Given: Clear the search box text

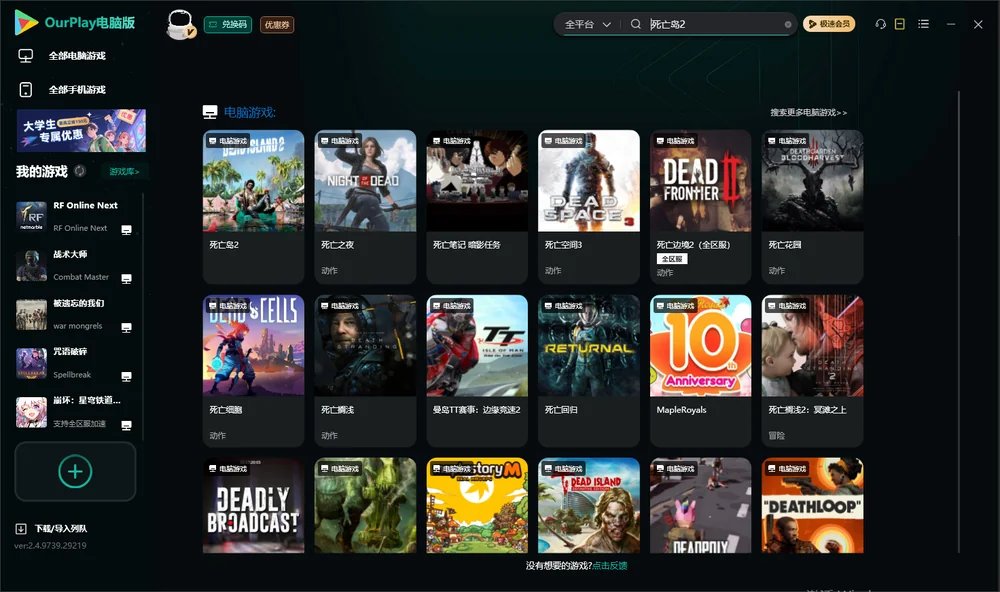Looking at the screenshot, I should click(788, 25).
